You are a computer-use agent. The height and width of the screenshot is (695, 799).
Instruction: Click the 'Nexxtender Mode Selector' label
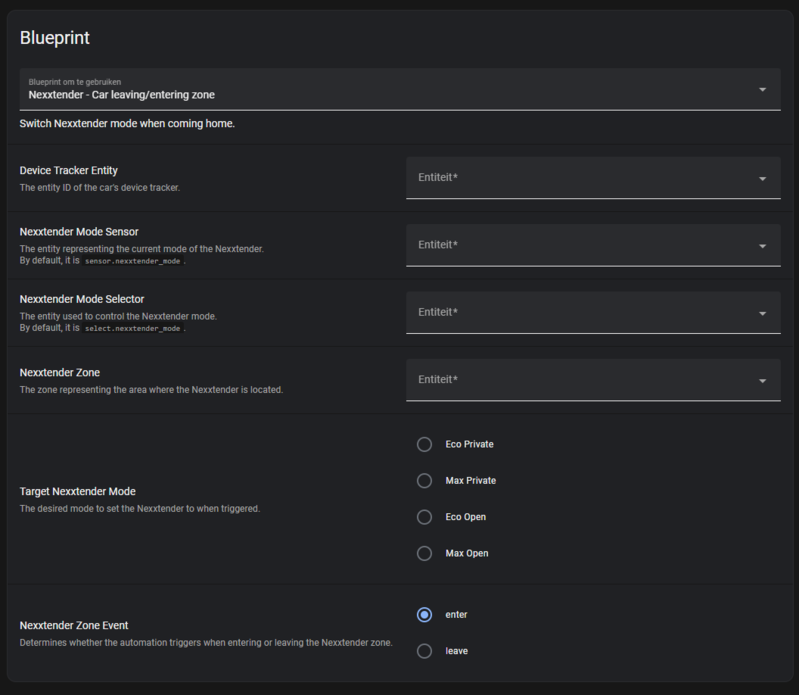pyautogui.click(x=82, y=299)
